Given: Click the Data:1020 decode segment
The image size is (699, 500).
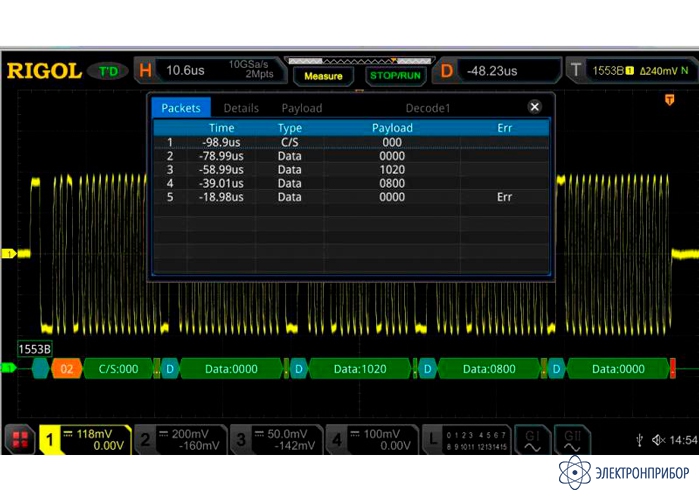Looking at the screenshot, I should (360, 369).
